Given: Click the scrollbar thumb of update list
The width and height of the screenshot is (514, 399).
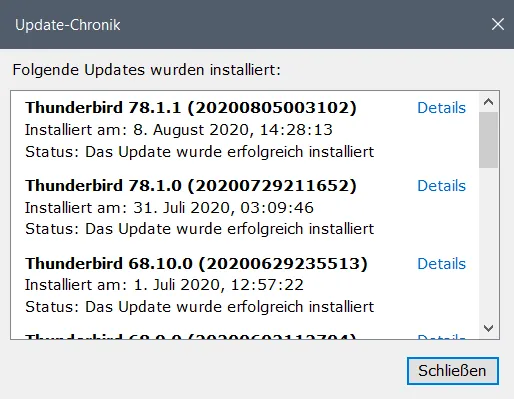Looking at the screenshot, I should [x=488, y=140].
